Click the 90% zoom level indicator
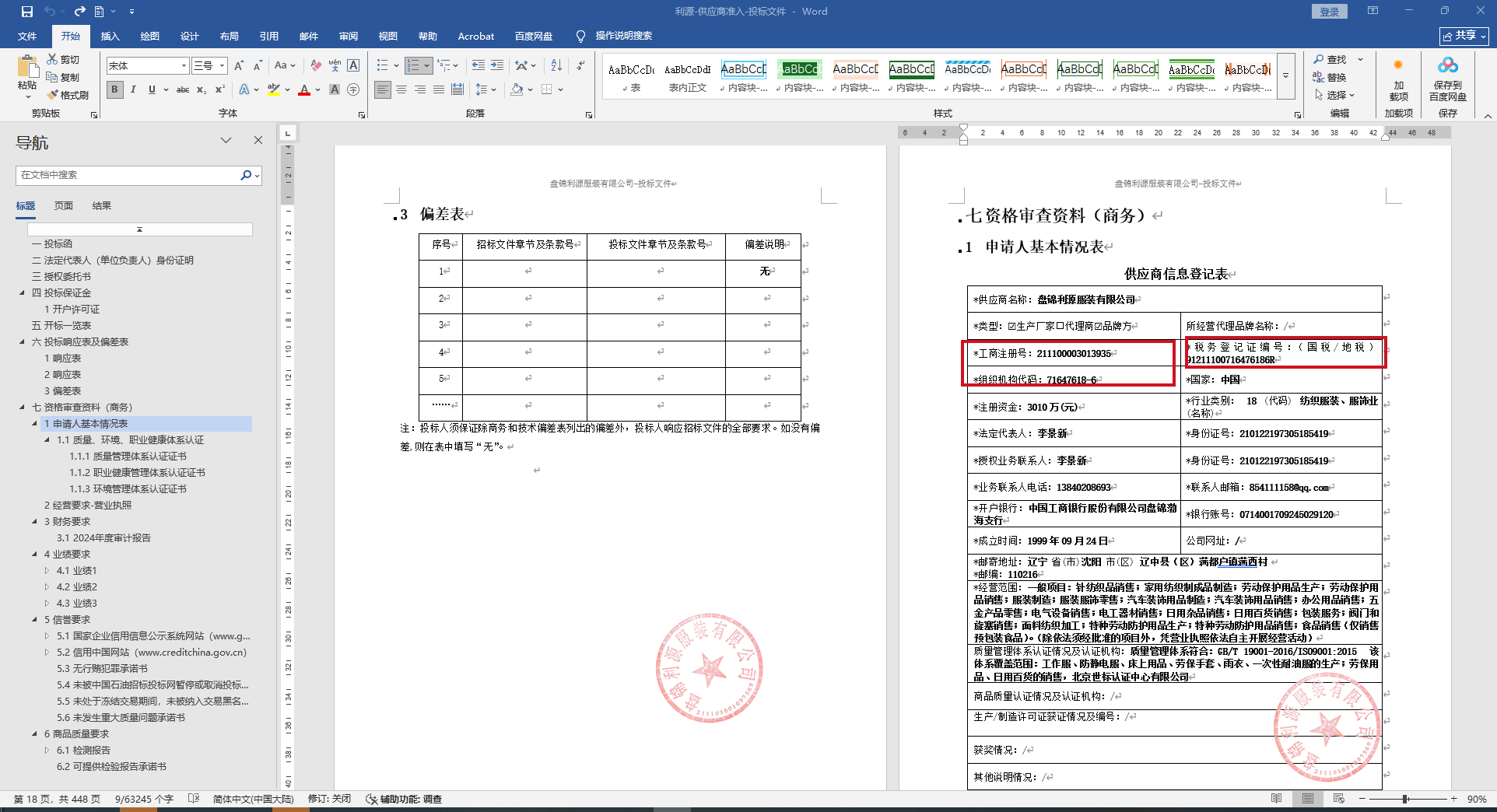Screen dimensions: 1497x812 [1477, 799]
